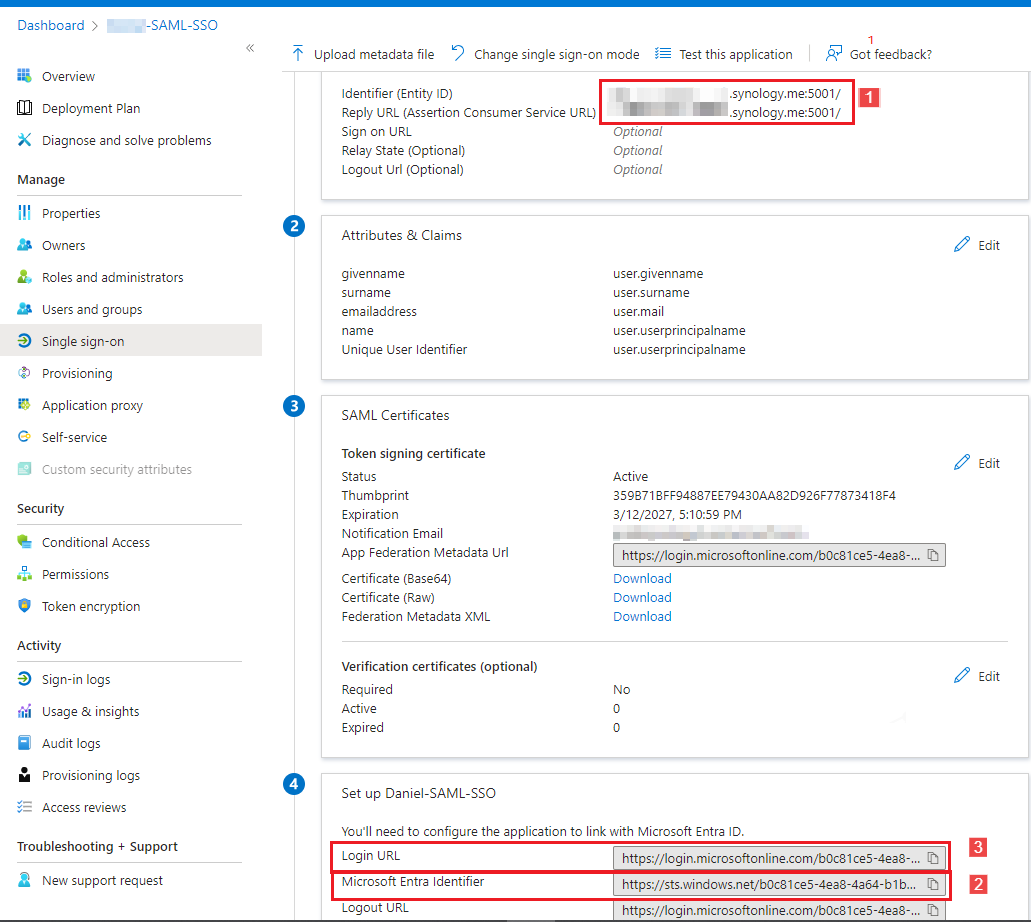
Task: Edit the Verification certificates section
Action: [977, 676]
